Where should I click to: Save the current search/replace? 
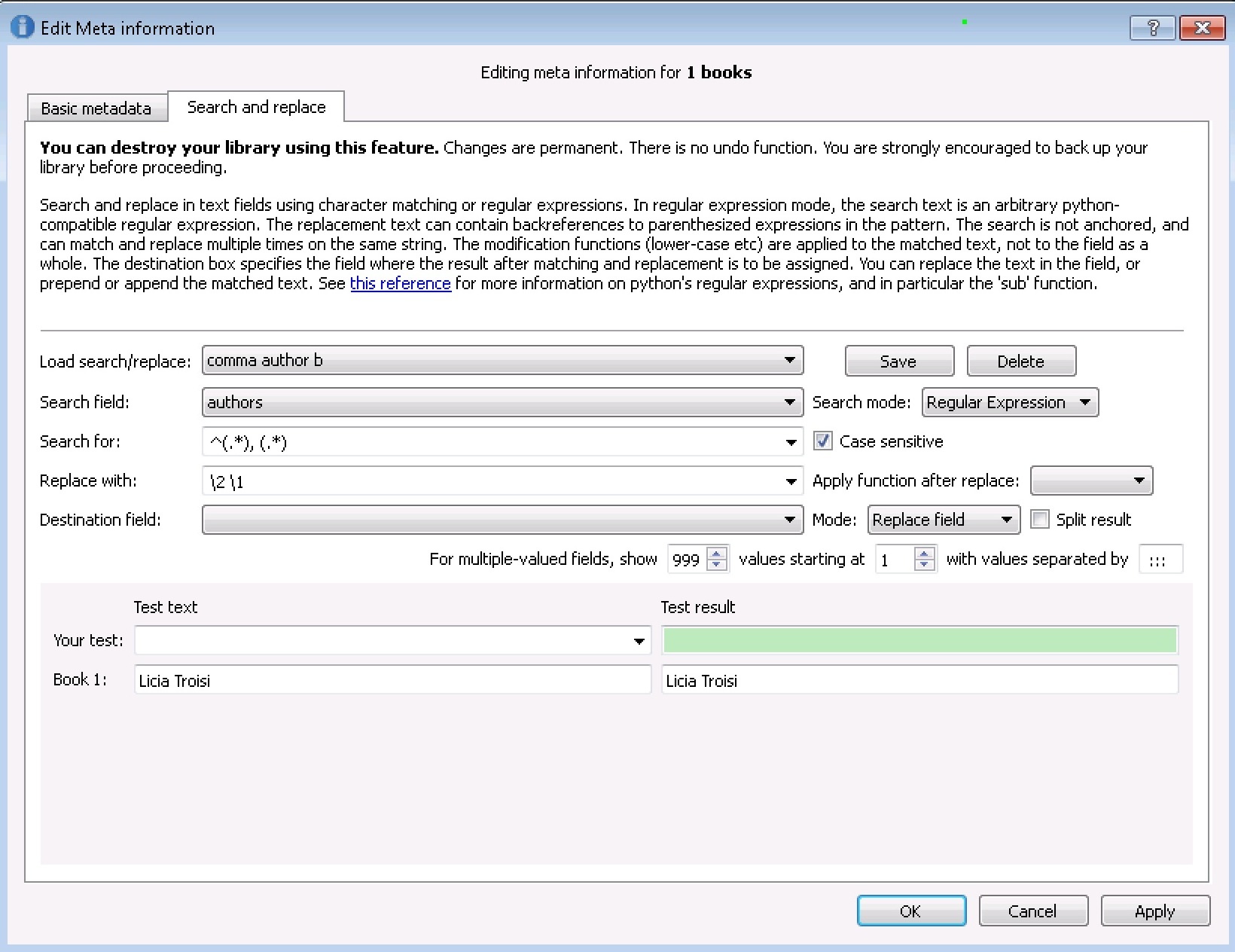899,362
